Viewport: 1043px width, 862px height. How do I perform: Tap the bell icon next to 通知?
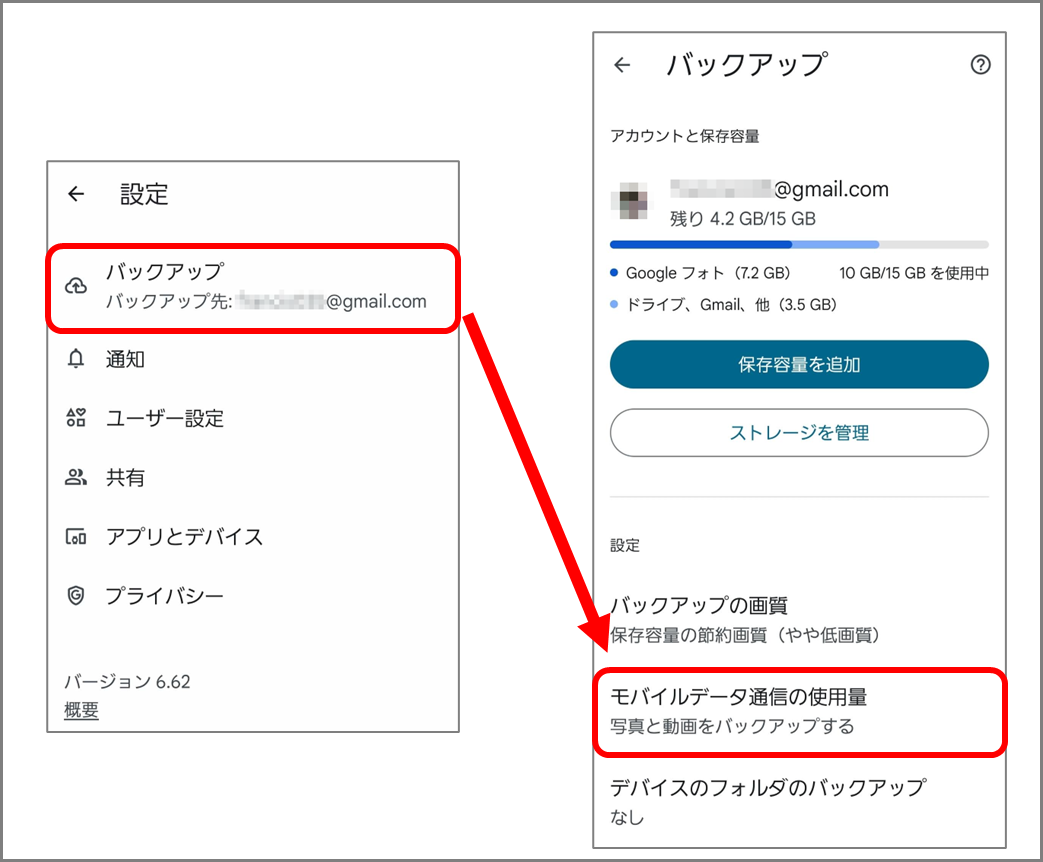pos(76,359)
